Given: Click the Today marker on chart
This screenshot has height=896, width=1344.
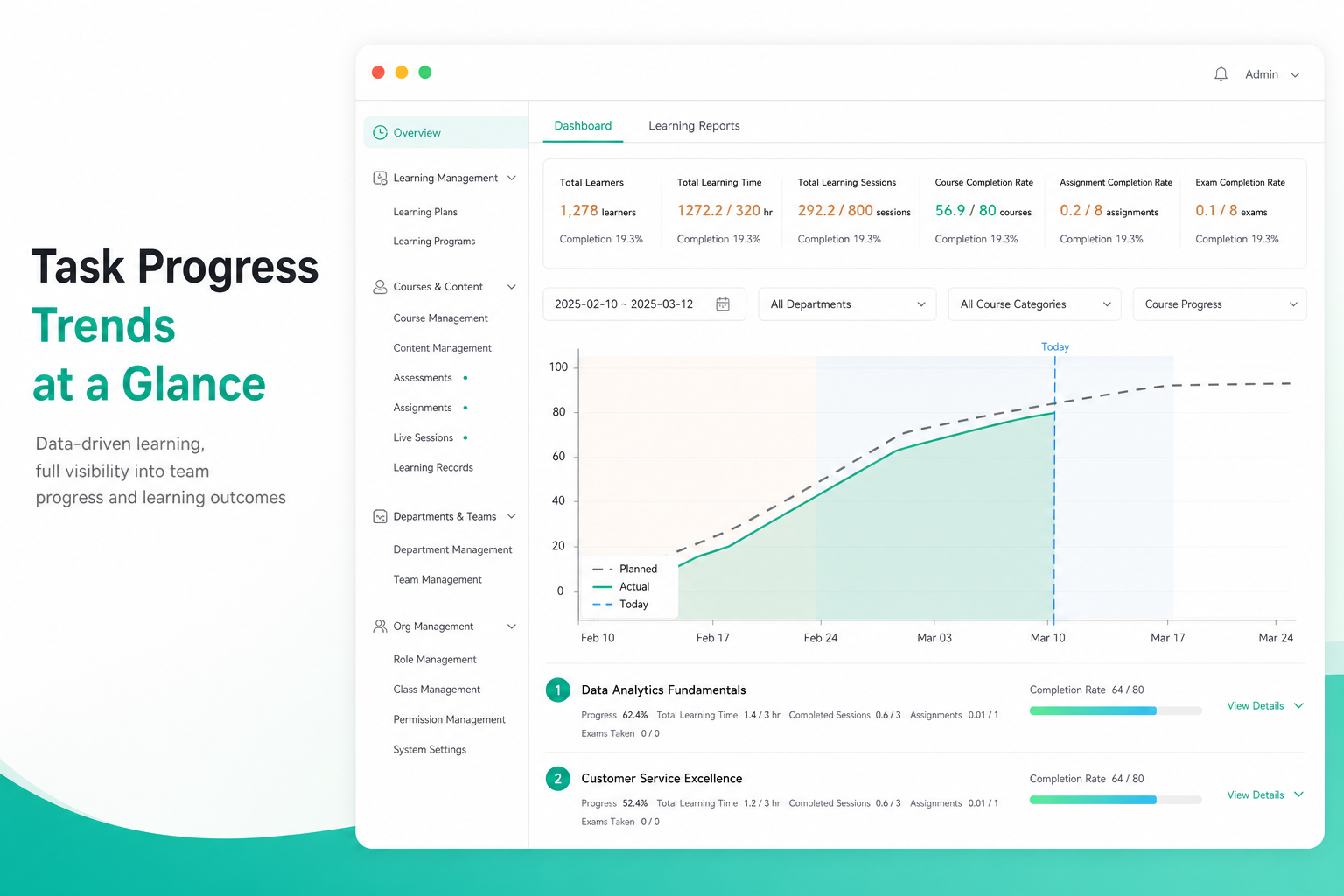Looking at the screenshot, I should (x=1055, y=347).
